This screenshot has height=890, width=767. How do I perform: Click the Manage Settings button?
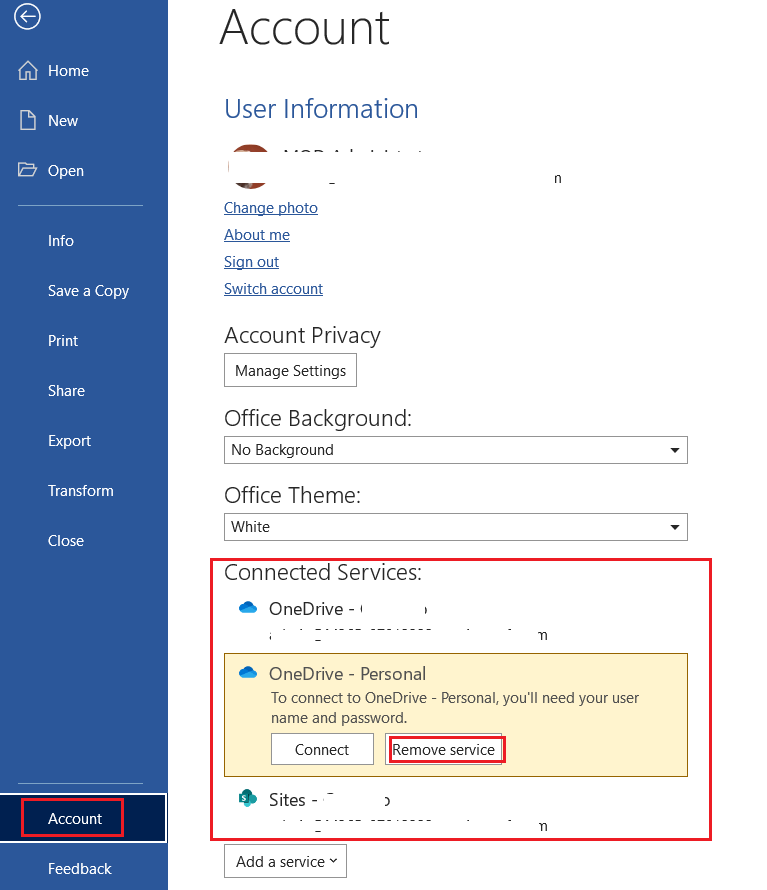coord(290,370)
